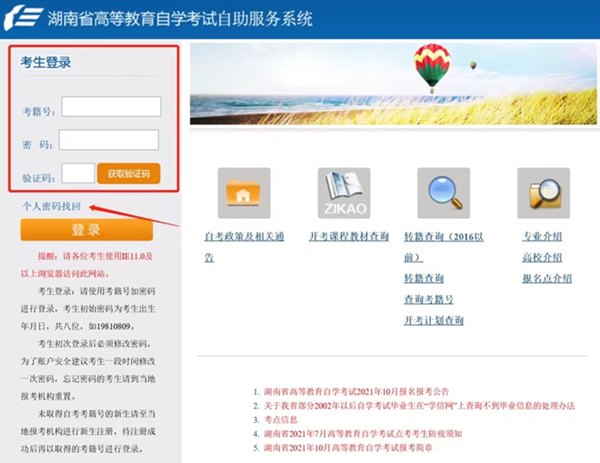Screen dimensions: 600x463
Task: Open the 高校介绍 link
Action: tap(541, 258)
